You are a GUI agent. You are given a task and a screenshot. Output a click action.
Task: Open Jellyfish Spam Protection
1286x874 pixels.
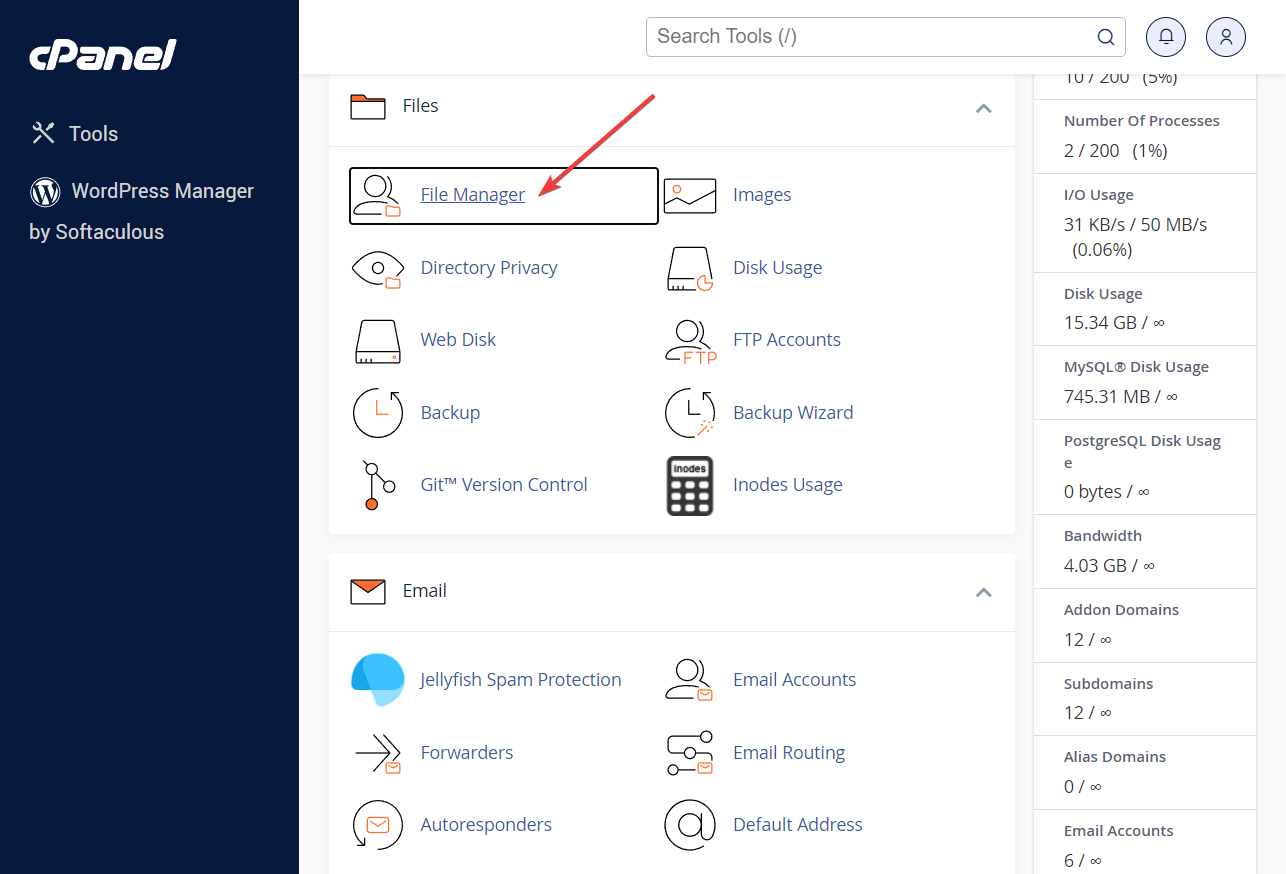(520, 679)
